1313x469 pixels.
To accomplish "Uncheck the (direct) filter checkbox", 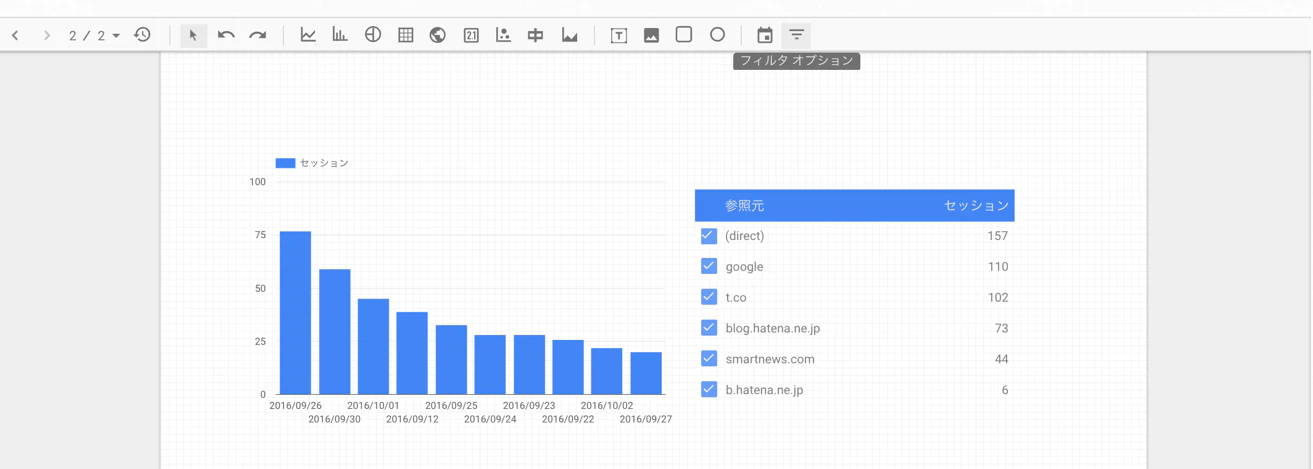I will point(709,236).
